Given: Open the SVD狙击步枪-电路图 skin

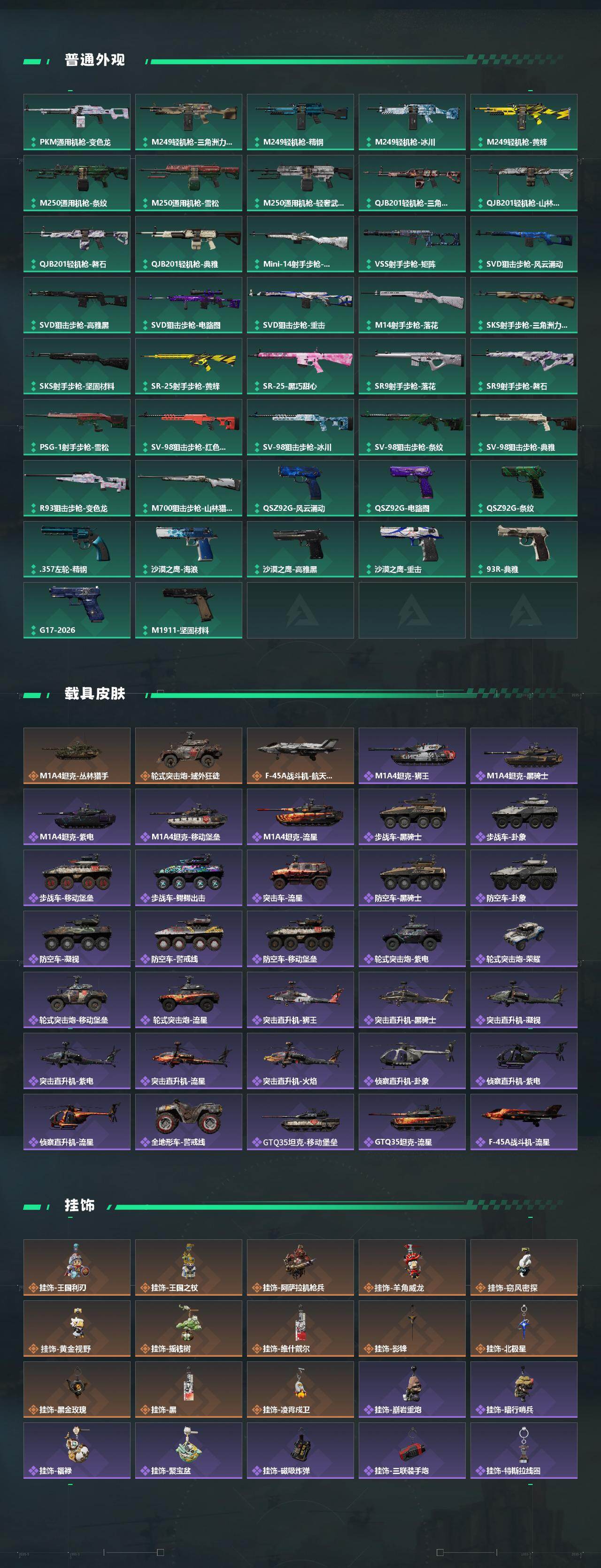Looking at the screenshot, I should coord(189,306).
